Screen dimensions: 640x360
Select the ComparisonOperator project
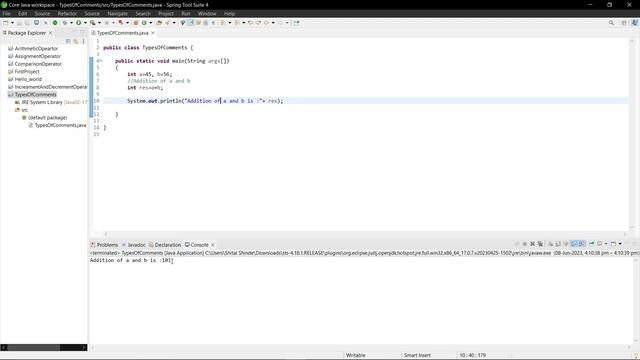point(38,64)
